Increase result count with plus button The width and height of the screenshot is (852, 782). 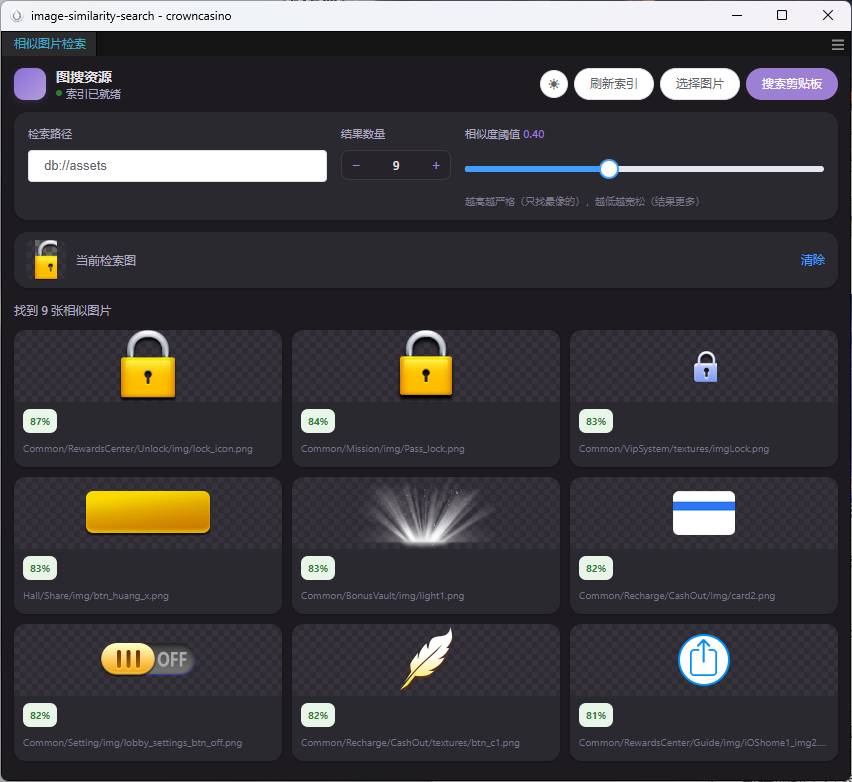coord(436,165)
